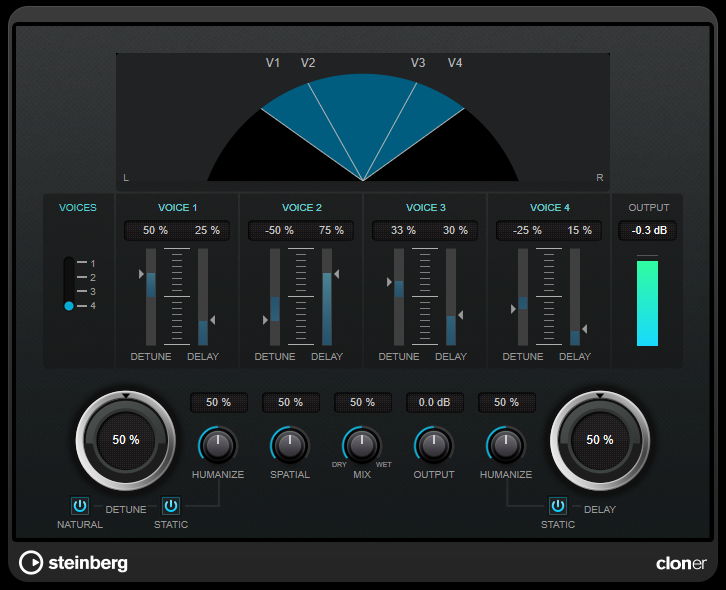
Task: Click the detune Humanize knob
Action: [x=218, y=445]
